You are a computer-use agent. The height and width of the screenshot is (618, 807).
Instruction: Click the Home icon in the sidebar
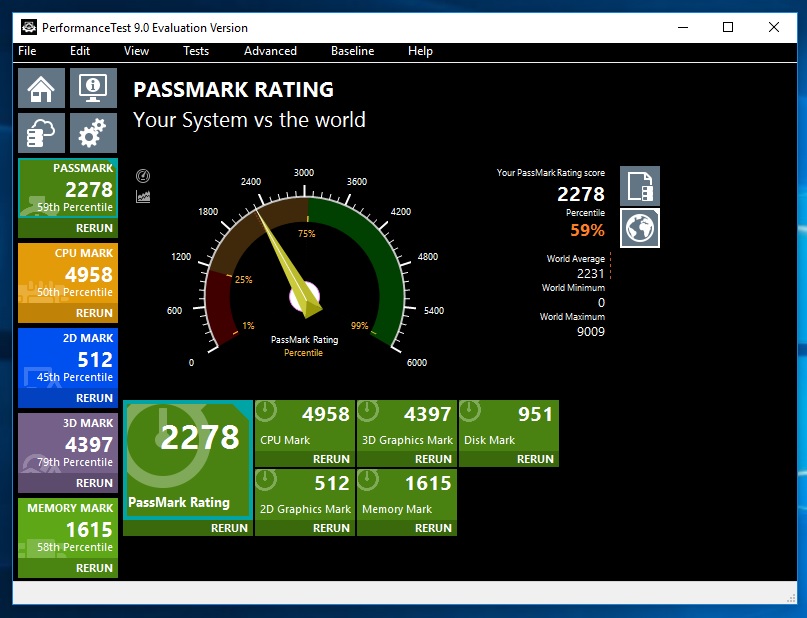[x=42, y=88]
